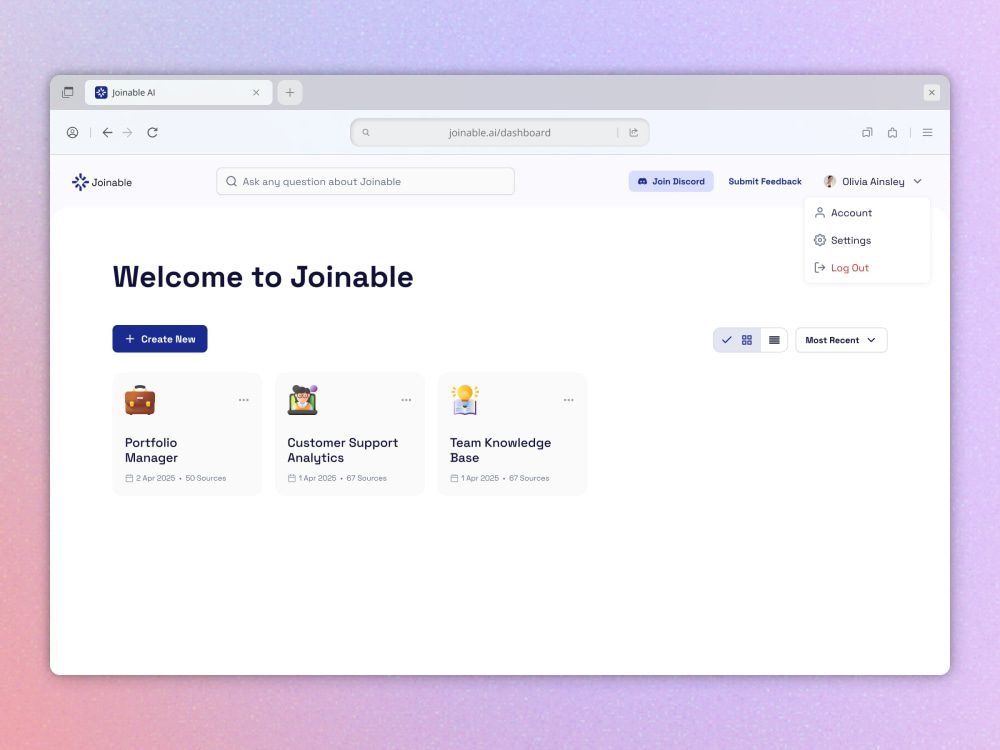Screen dimensions: 1000x750
Task: Click the browser profile icon
Action: click(x=73, y=133)
